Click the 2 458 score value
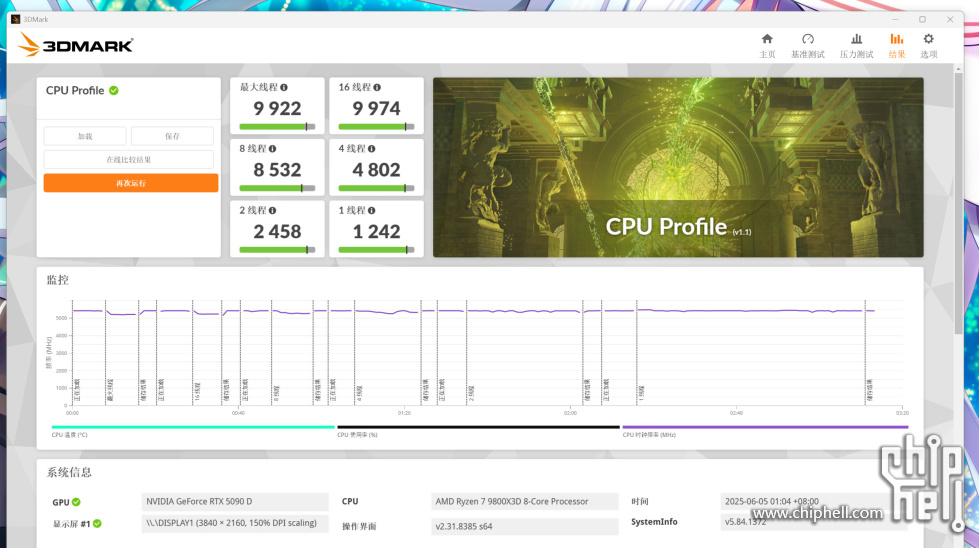The width and height of the screenshot is (979, 548). tap(277, 232)
